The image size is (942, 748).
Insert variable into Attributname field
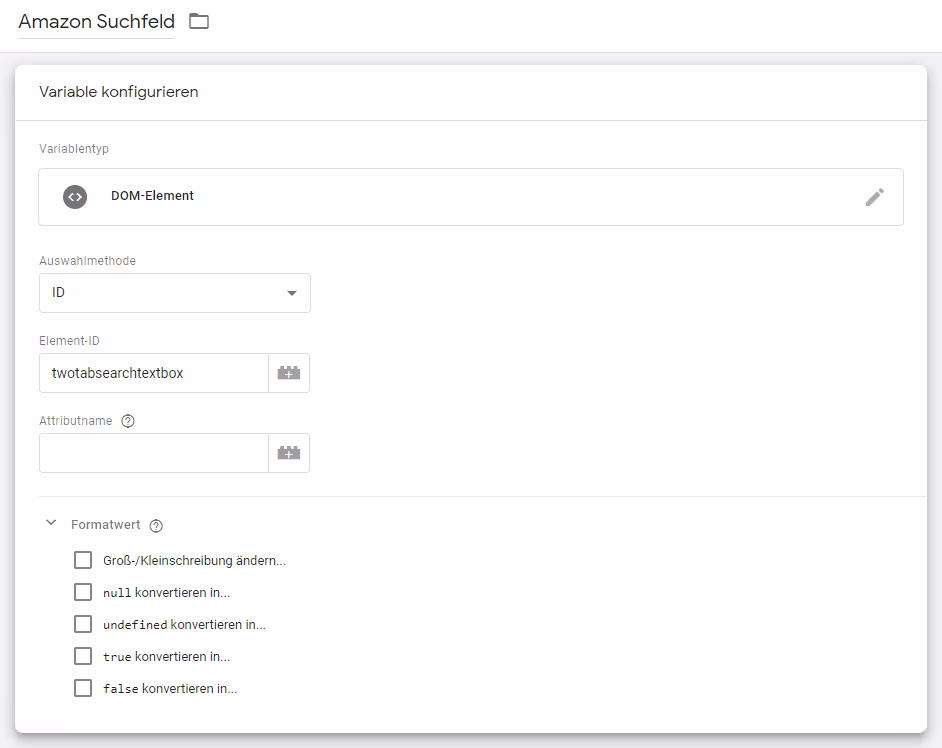(289, 453)
